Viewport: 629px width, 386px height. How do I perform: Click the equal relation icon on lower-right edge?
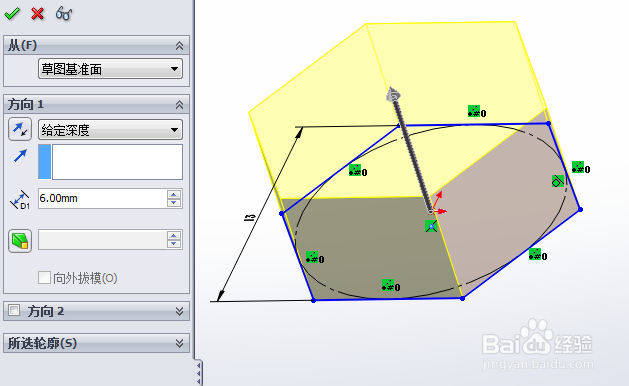[538, 254]
